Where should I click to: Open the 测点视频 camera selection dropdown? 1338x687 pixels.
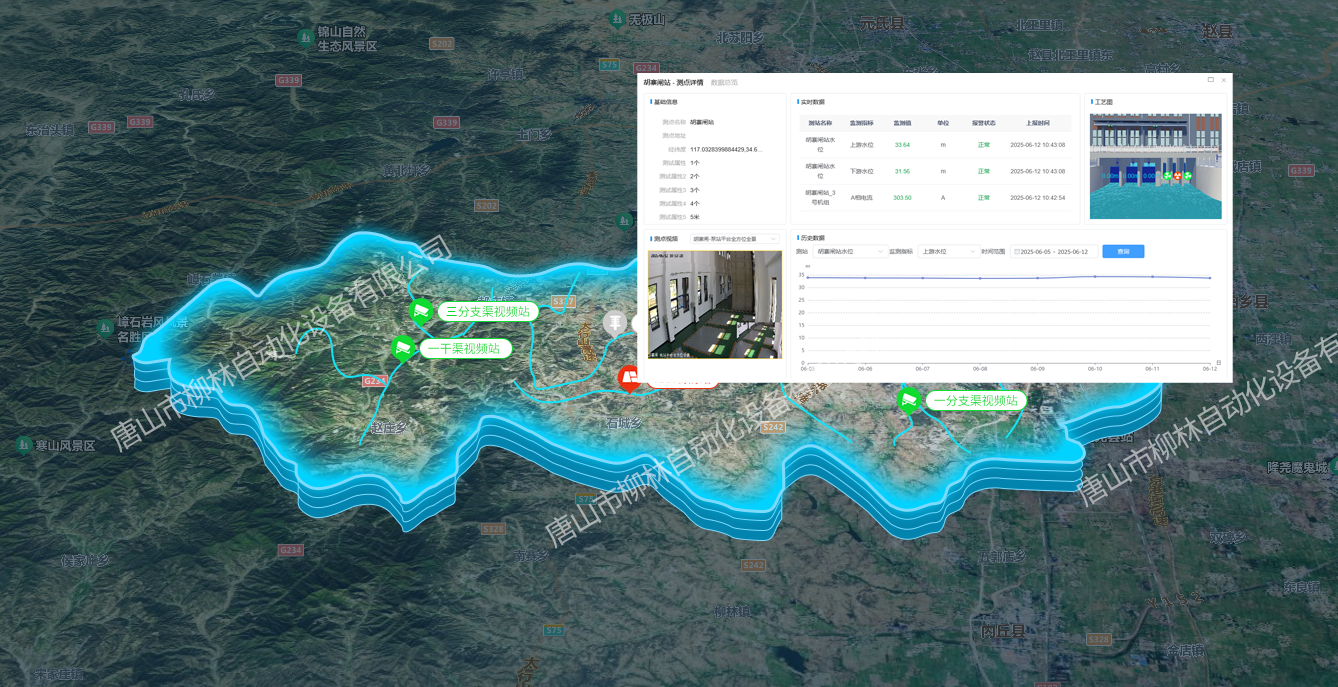click(x=735, y=239)
